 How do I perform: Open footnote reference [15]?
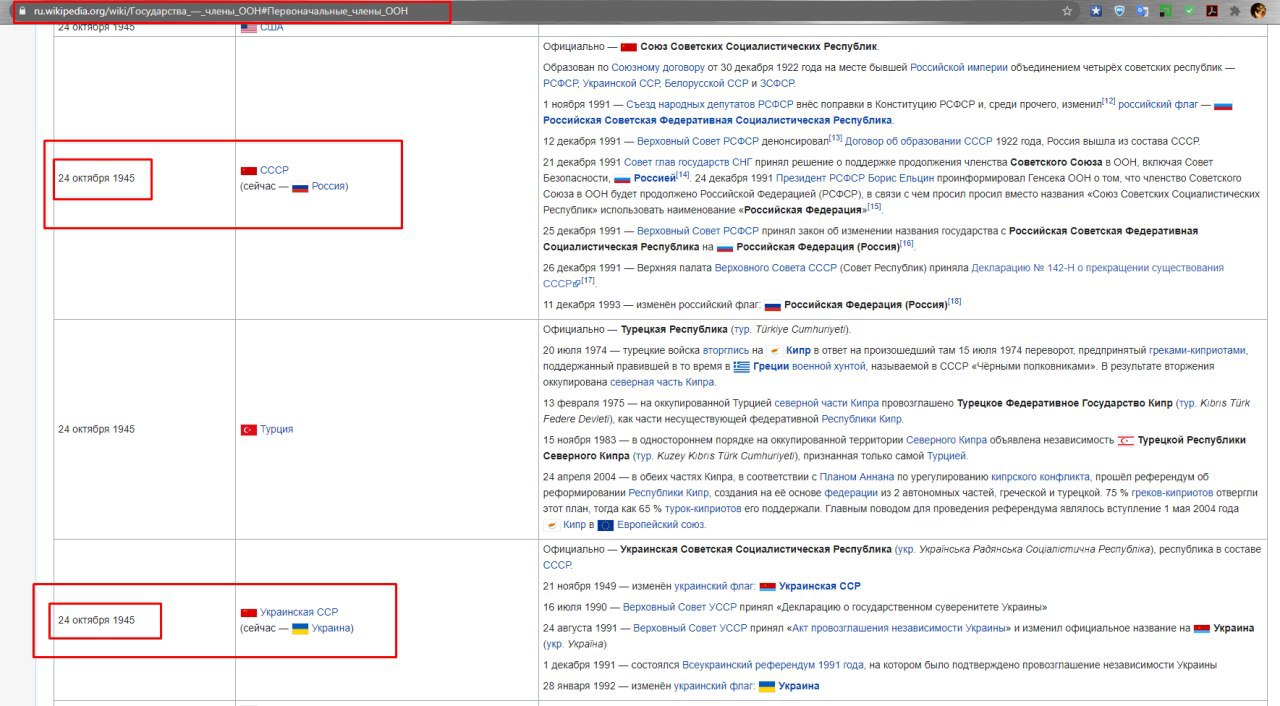pyautogui.click(x=874, y=207)
